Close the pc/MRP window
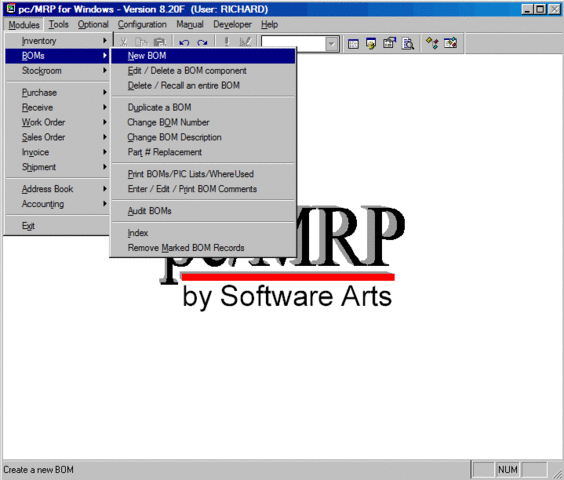Screen dimensions: 564x480 (554, 9)
